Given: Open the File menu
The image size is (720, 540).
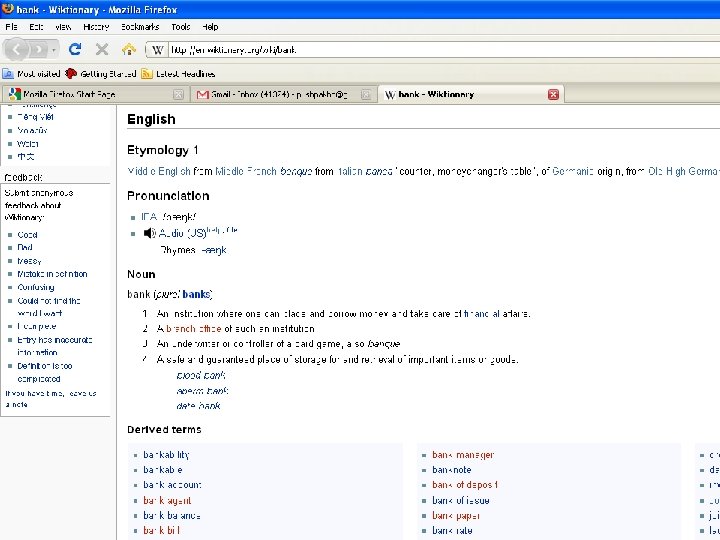Looking at the screenshot, I should (x=11, y=27).
